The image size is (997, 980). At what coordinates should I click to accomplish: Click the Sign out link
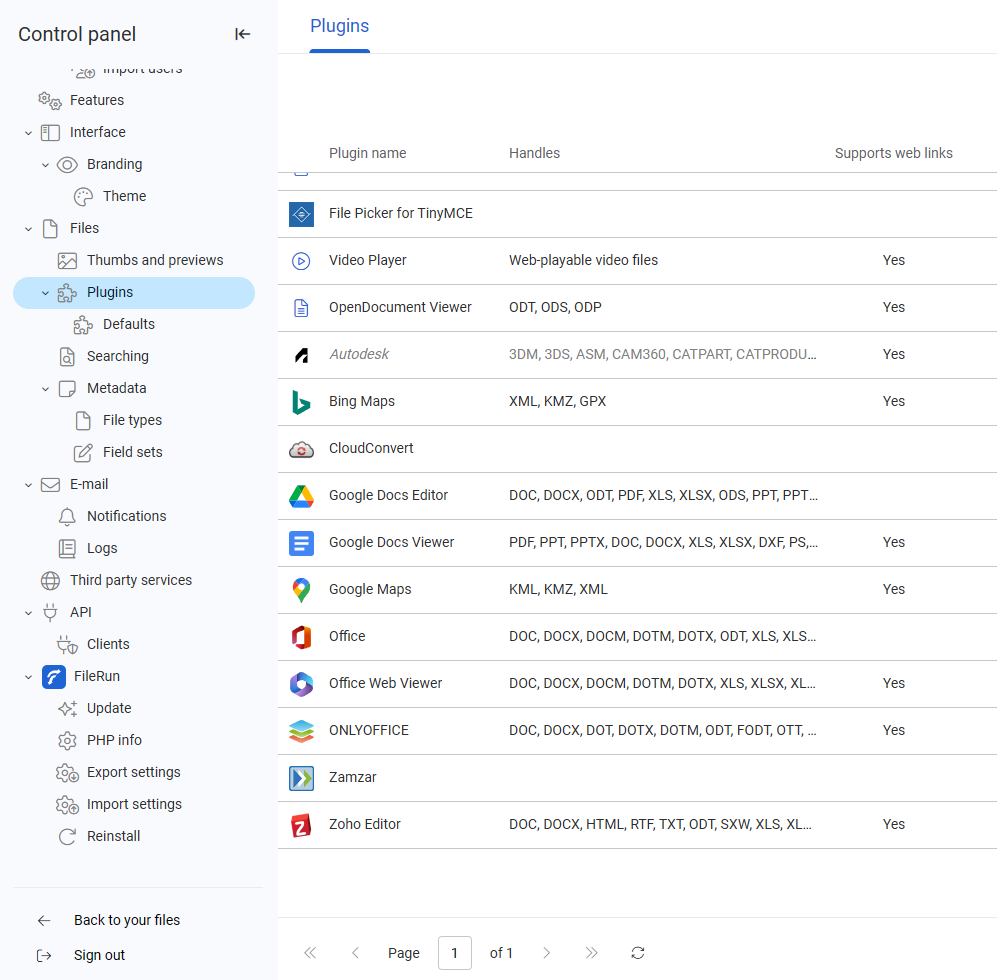click(99, 955)
